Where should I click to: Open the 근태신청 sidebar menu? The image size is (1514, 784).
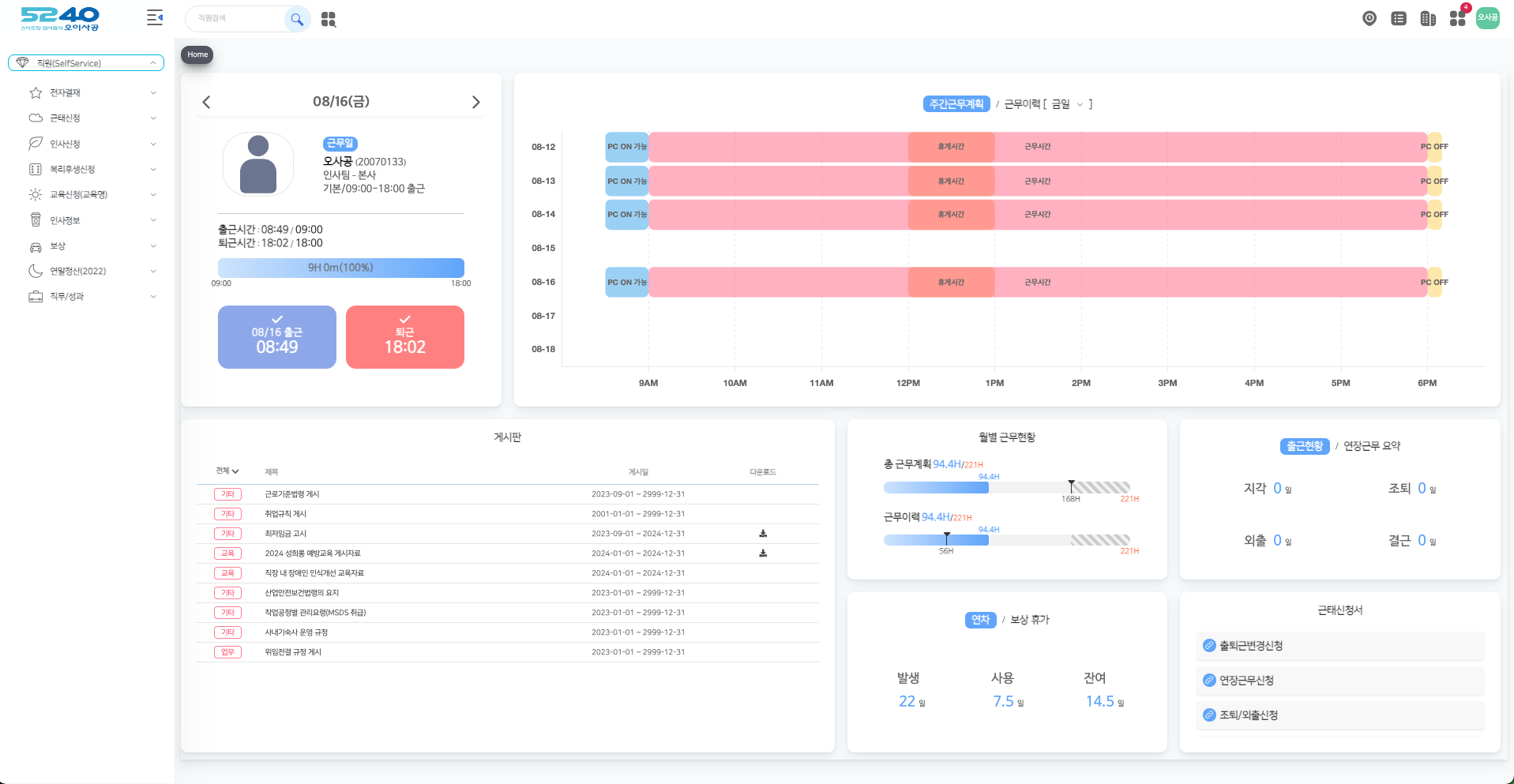(91, 118)
